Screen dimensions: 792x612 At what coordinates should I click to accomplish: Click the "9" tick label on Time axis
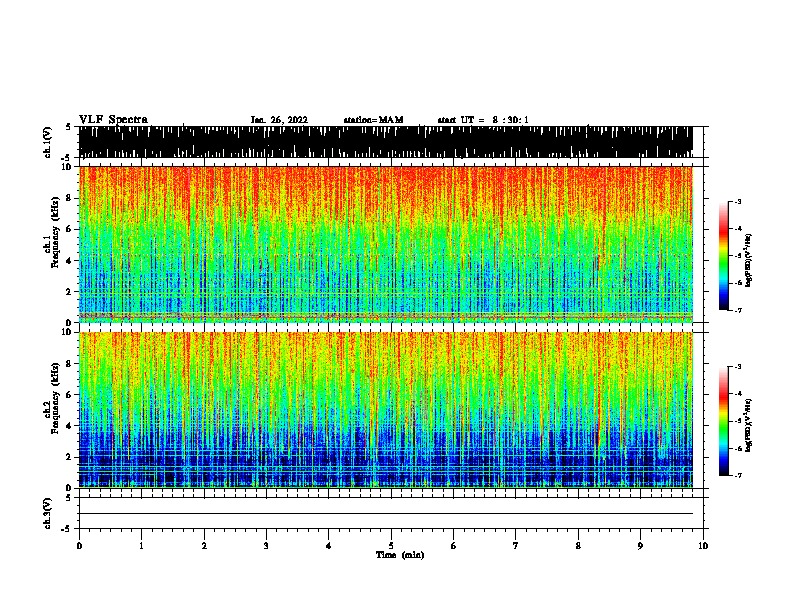pyautogui.click(x=640, y=546)
